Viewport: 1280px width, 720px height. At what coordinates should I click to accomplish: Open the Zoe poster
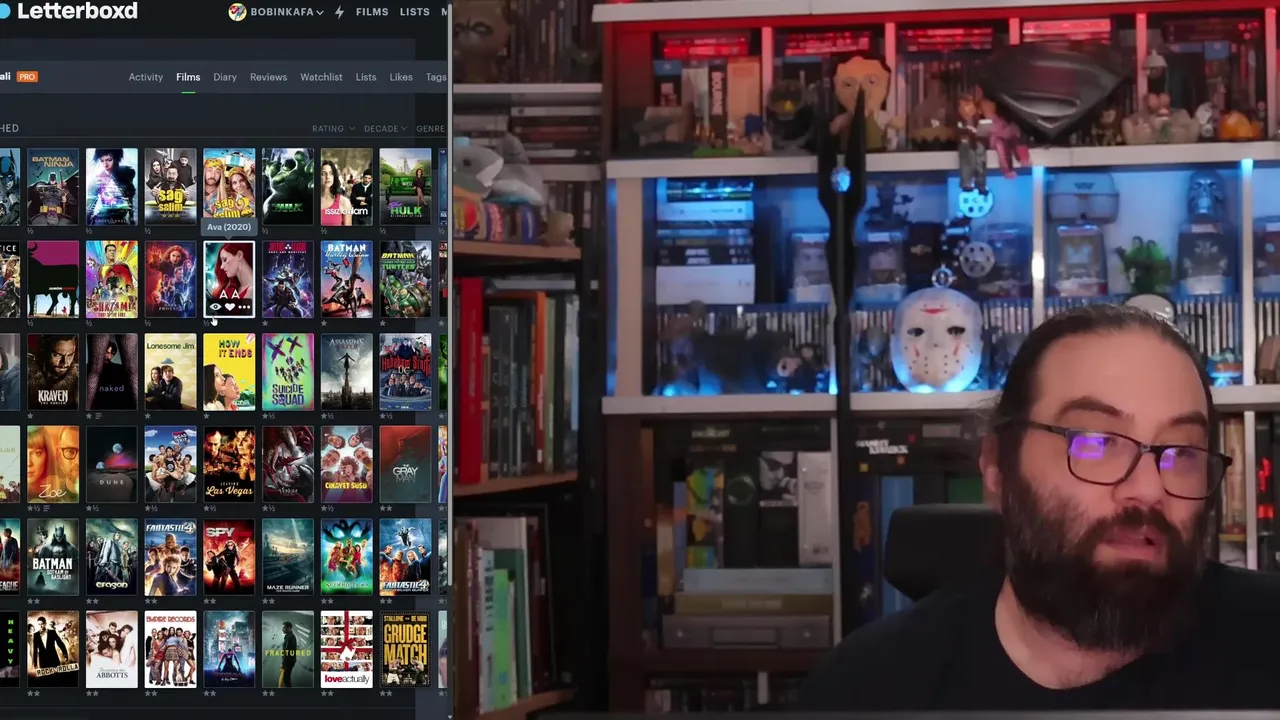click(53, 464)
